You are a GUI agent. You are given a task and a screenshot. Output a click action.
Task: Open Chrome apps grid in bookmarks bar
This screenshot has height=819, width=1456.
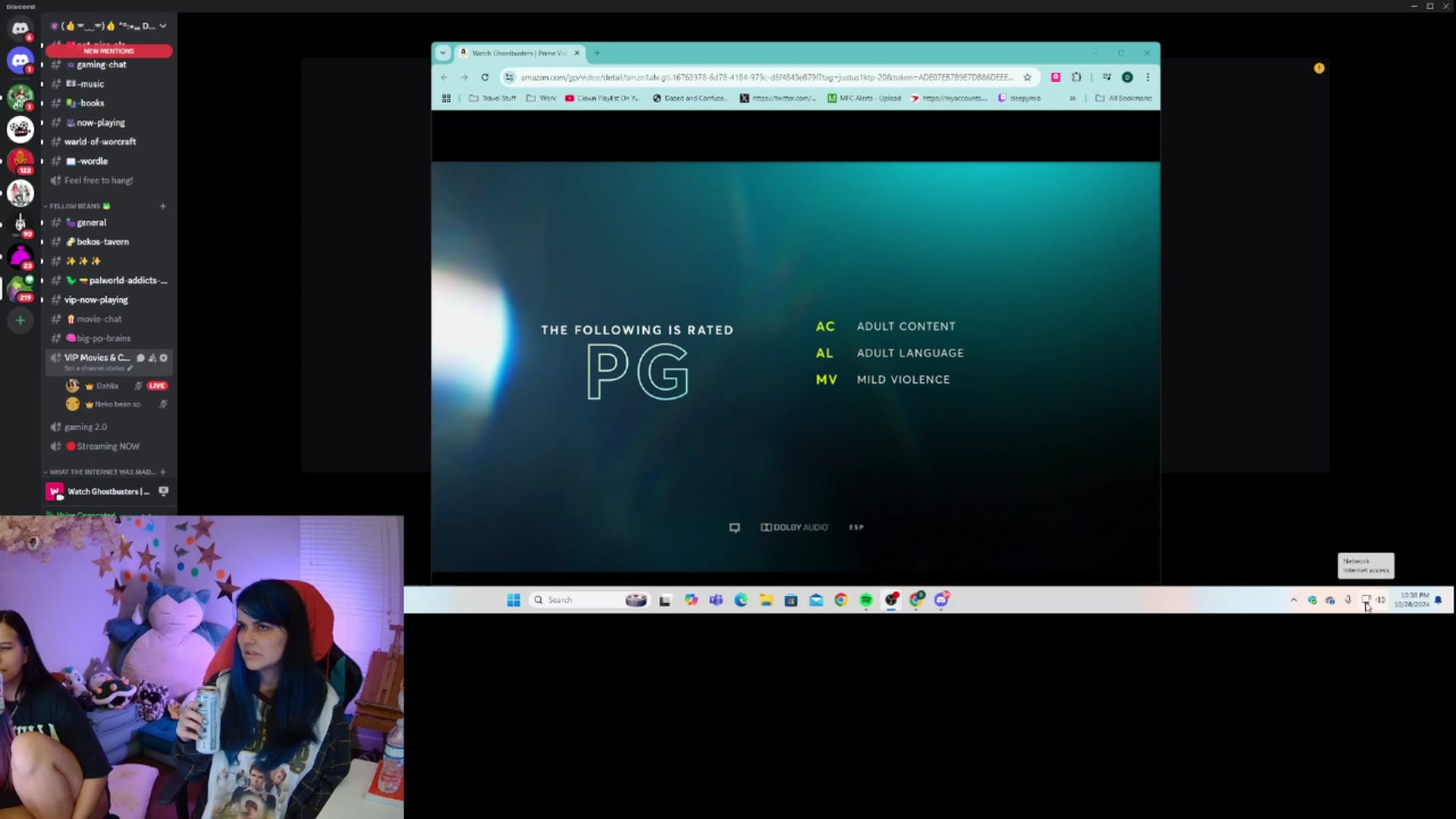pyautogui.click(x=447, y=99)
